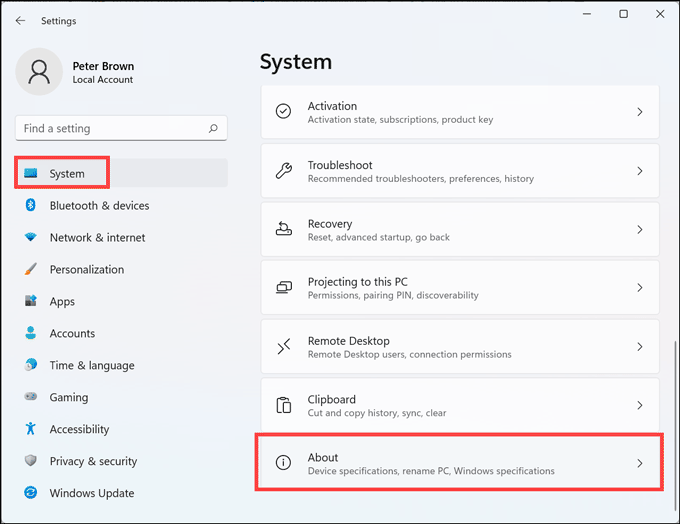The width and height of the screenshot is (680, 524).
Task: Click the Clipboard icon
Action: 284,405
